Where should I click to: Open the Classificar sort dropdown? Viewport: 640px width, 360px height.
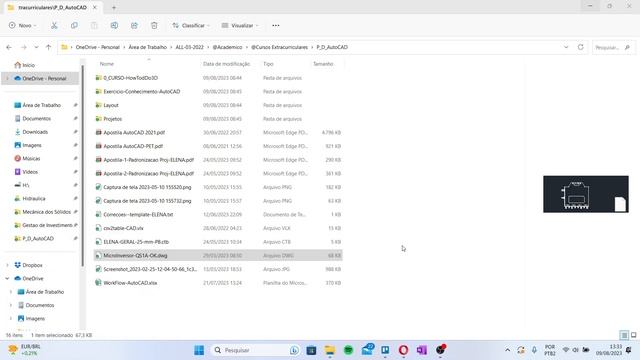[191, 25]
